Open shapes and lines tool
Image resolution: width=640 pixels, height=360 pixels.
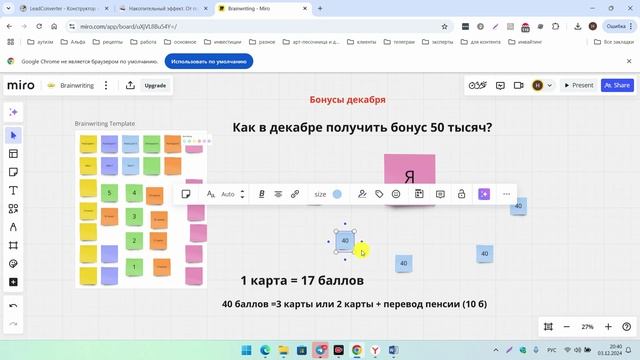coord(13,209)
